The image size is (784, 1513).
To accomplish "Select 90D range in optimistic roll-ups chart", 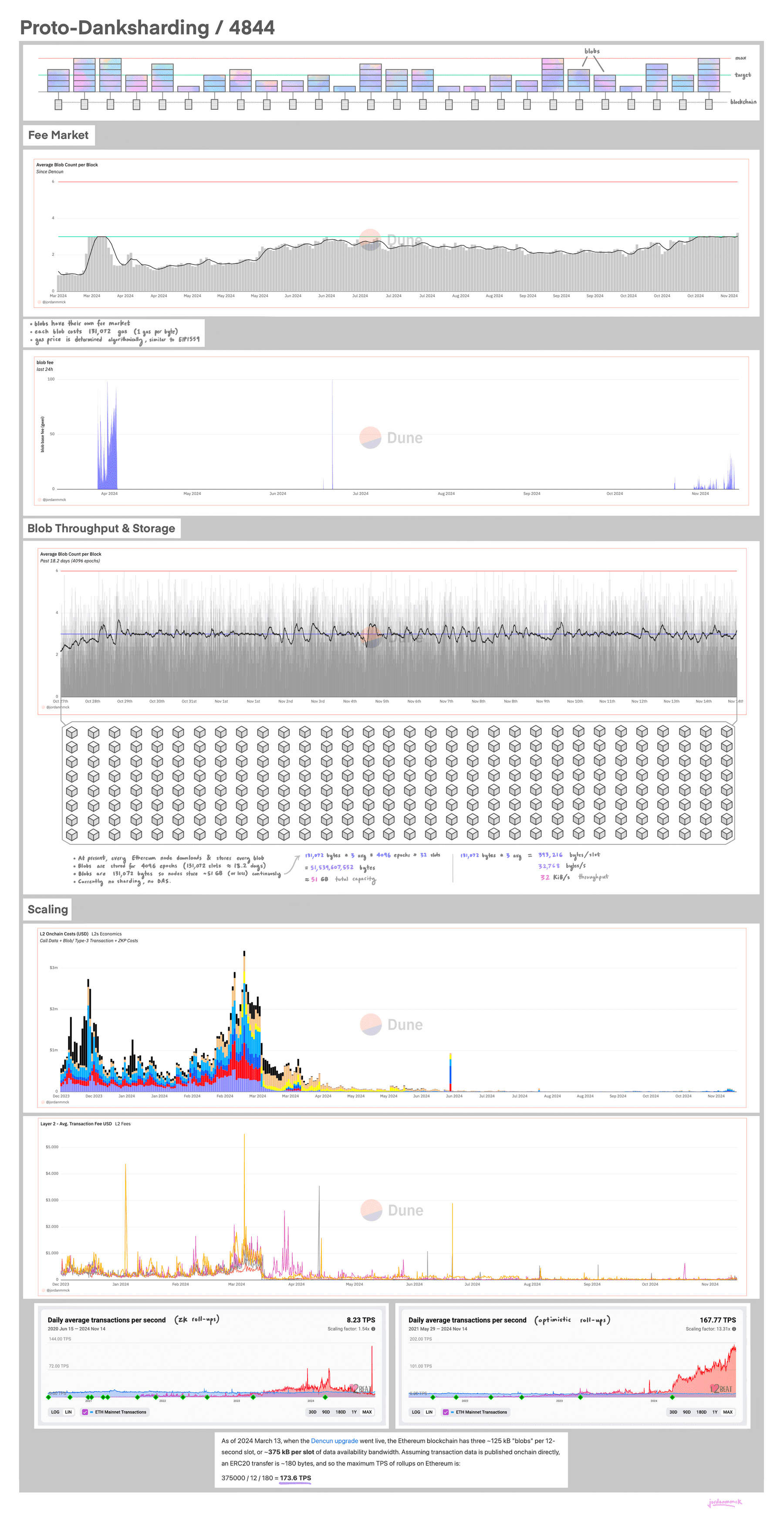I will 686,1412.
